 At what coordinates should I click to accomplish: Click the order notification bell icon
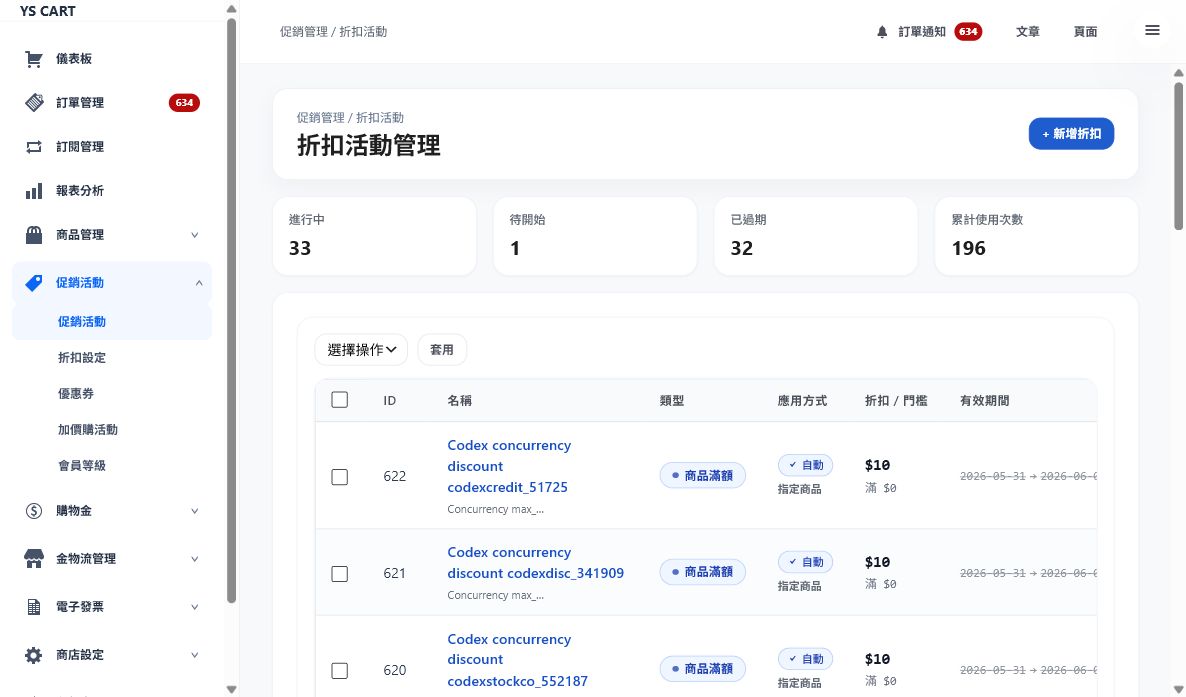[x=882, y=32]
